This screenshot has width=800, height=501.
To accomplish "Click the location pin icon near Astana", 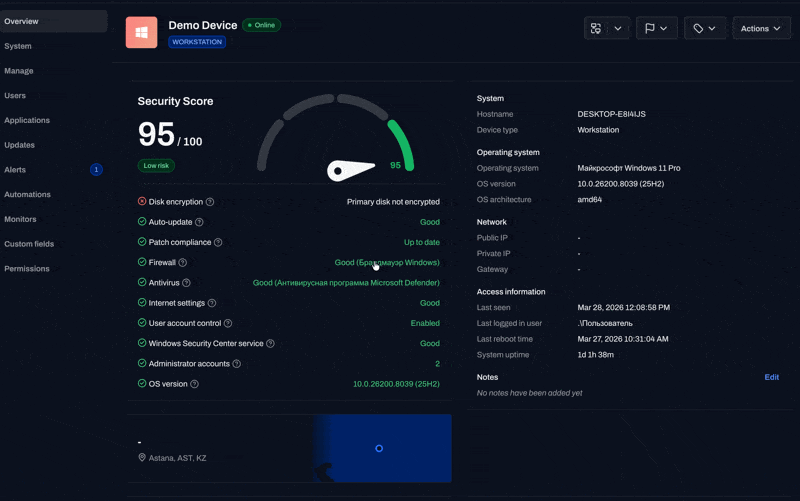I will (142, 458).
